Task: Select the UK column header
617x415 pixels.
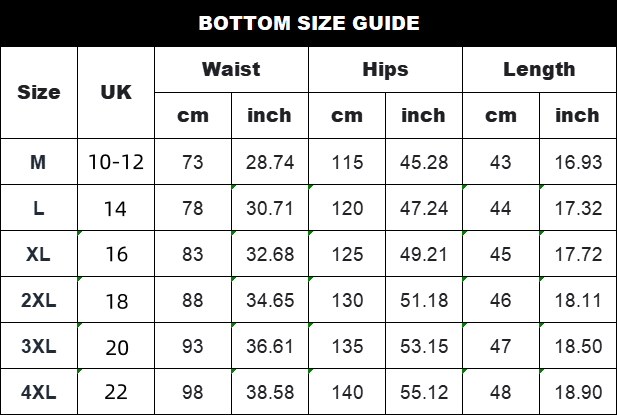Action: [116, 92]
